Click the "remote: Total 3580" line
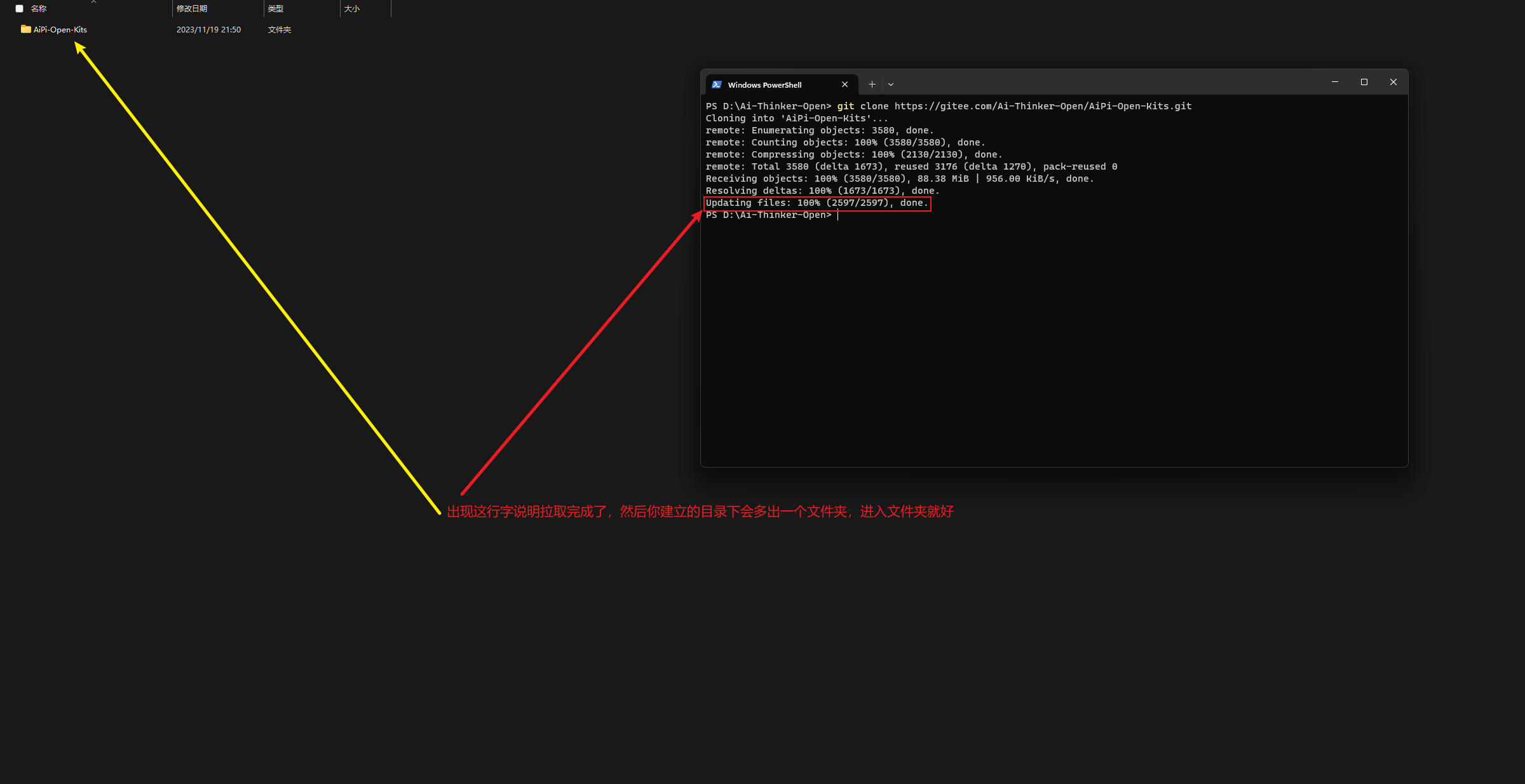 911,166
